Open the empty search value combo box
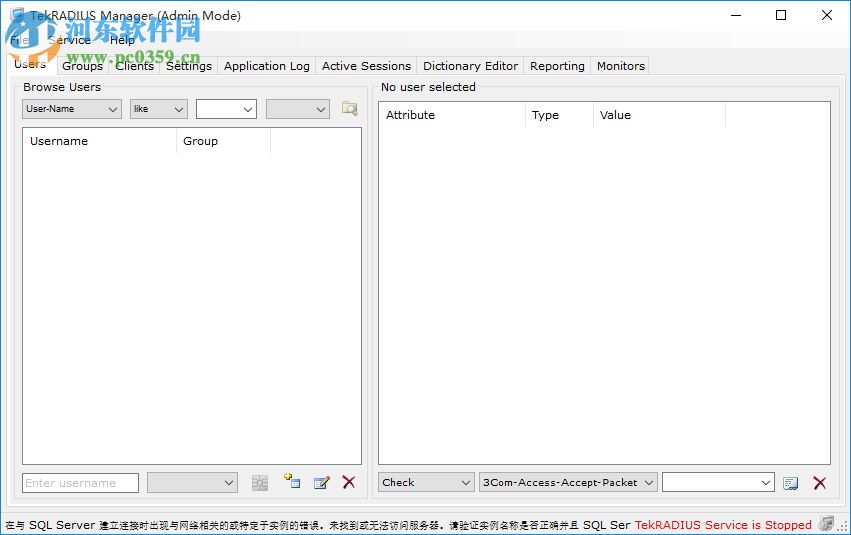This screenshot has height=535, width=851. click(226, 109)
